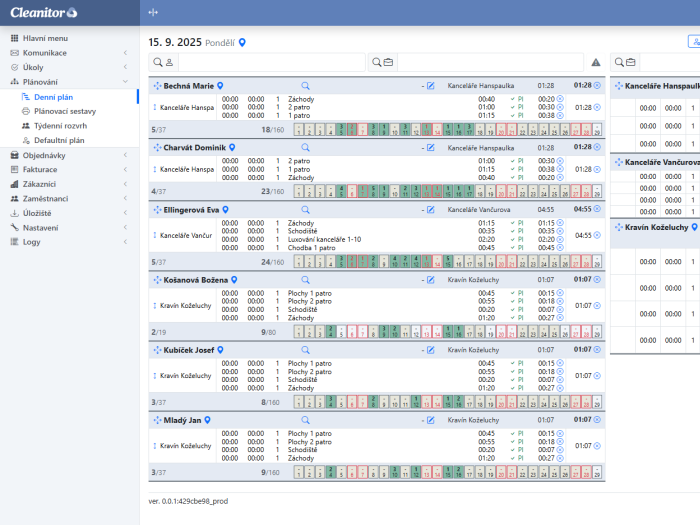This screenshot has height=525, width=700.
Task: Expand the Objednávky menu section
Action: [124, 155]
